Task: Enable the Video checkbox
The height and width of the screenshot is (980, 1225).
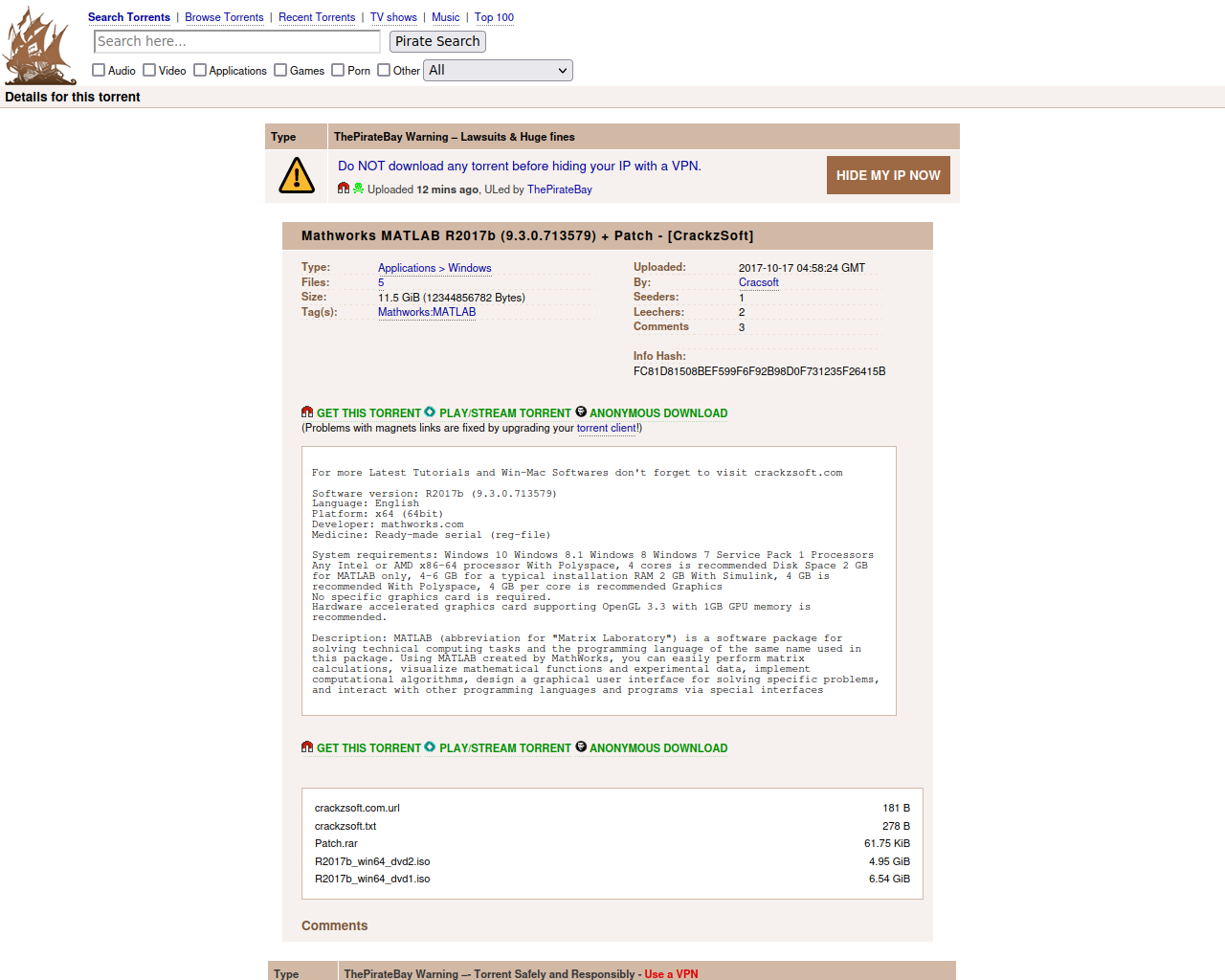Action: pyautogui.click(x=149, y=70)
